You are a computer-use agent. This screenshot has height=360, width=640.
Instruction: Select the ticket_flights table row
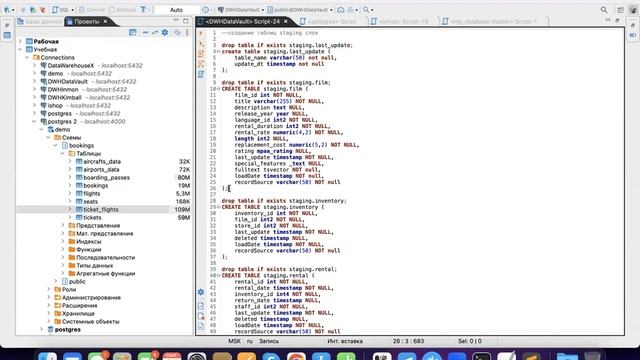[x=104, y=209]
